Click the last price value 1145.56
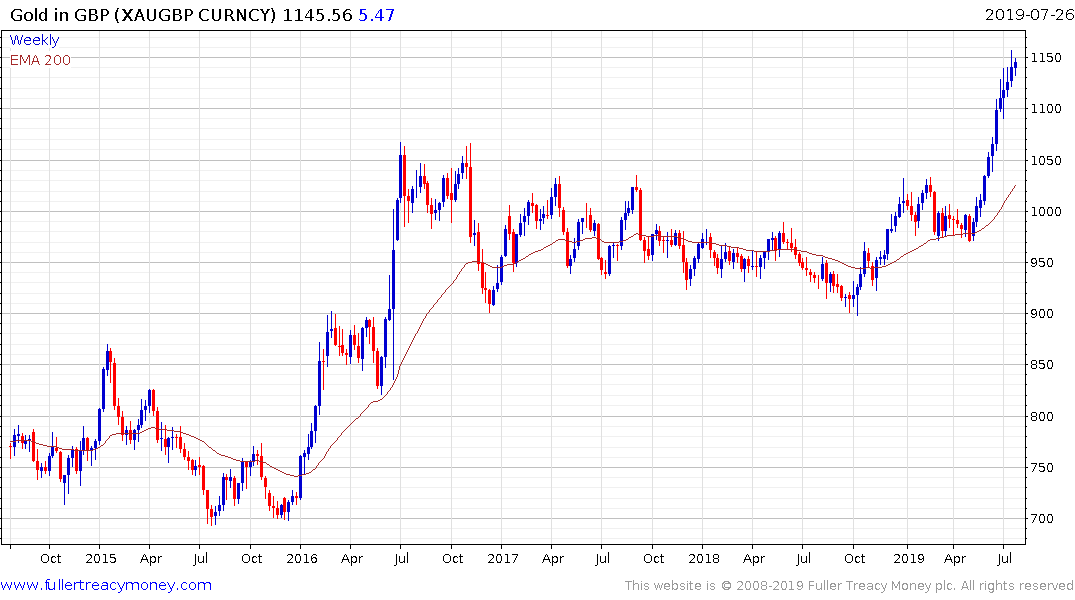 [x=317, y=14]
